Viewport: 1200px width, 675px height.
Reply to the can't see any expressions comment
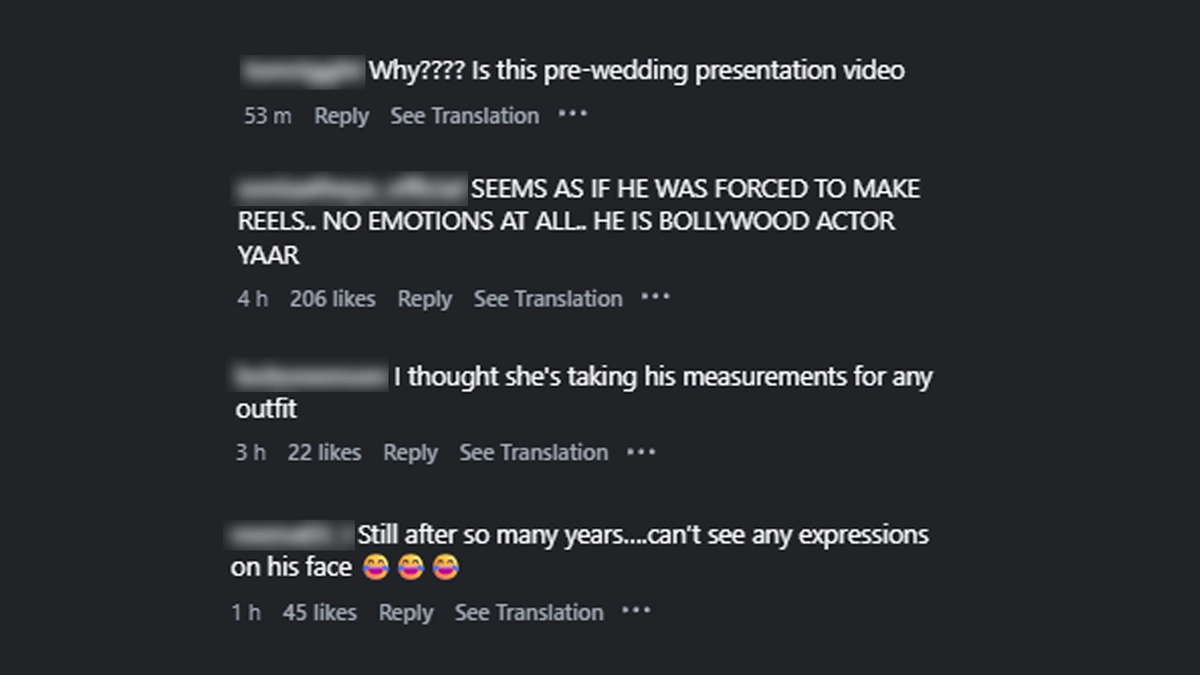point(406,613)
